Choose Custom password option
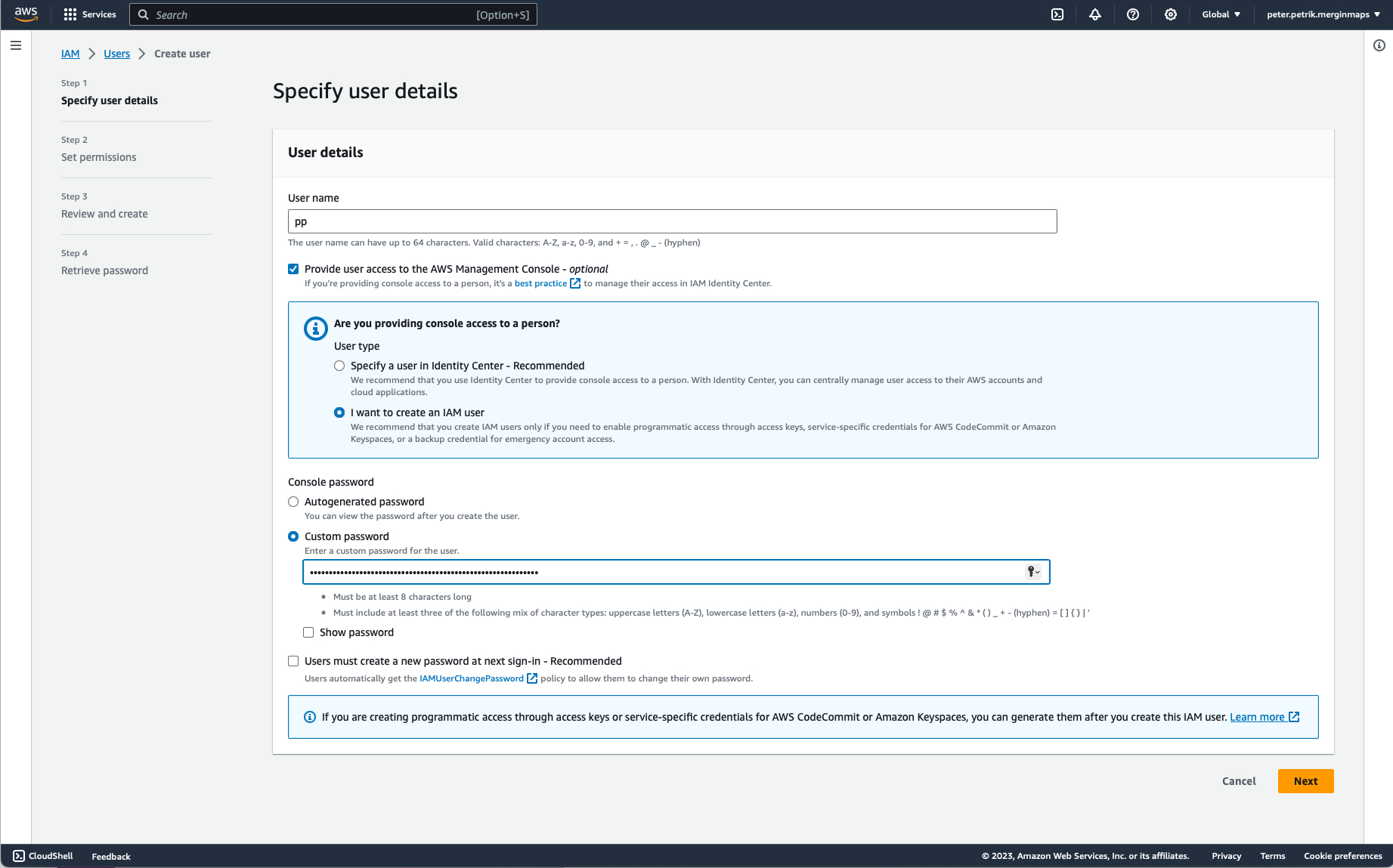The height and width of the screenshot is (868, 1393). click(x=293, y=536)
